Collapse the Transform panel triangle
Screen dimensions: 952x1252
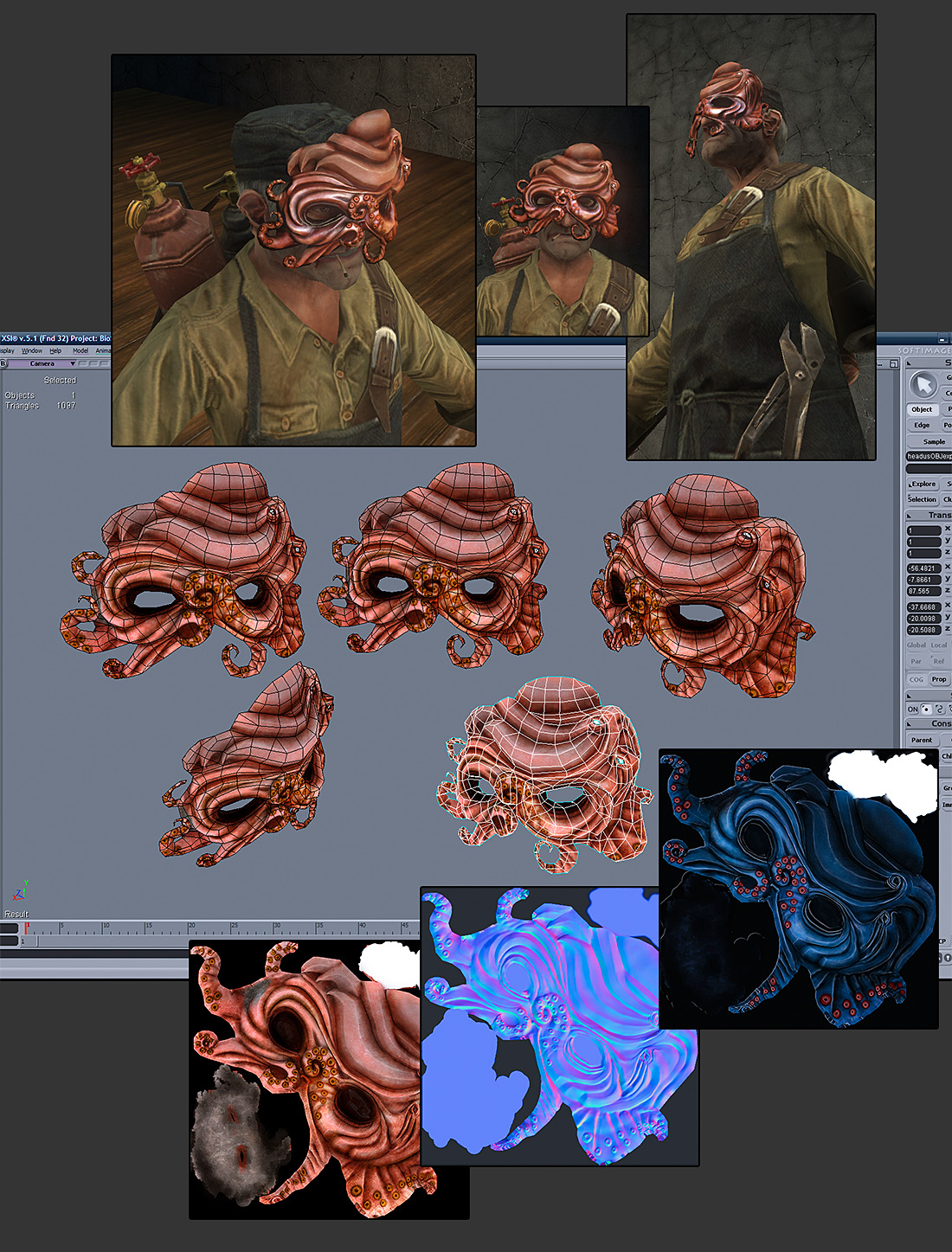(910, 516)
